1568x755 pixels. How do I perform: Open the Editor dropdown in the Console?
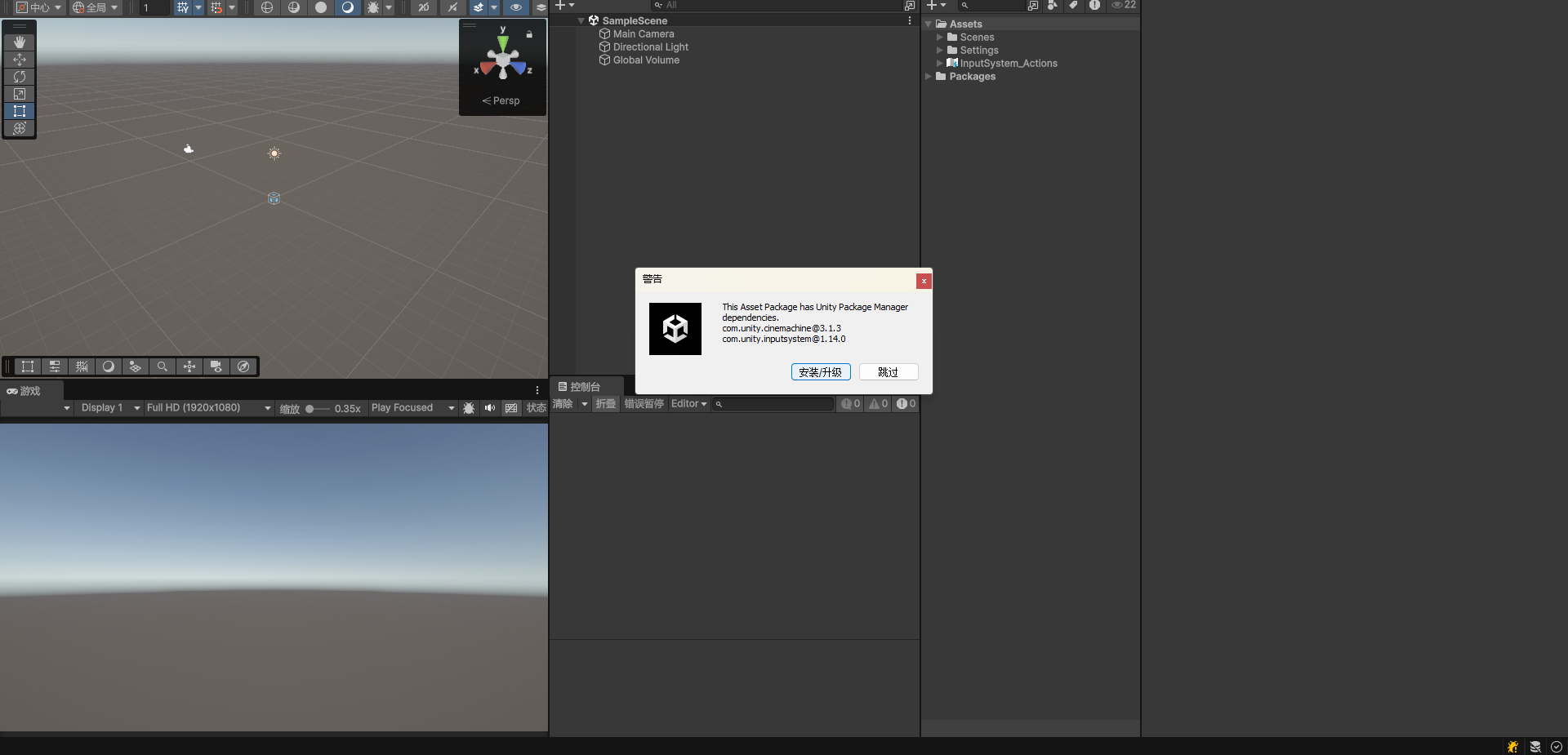tap(688, 404)
